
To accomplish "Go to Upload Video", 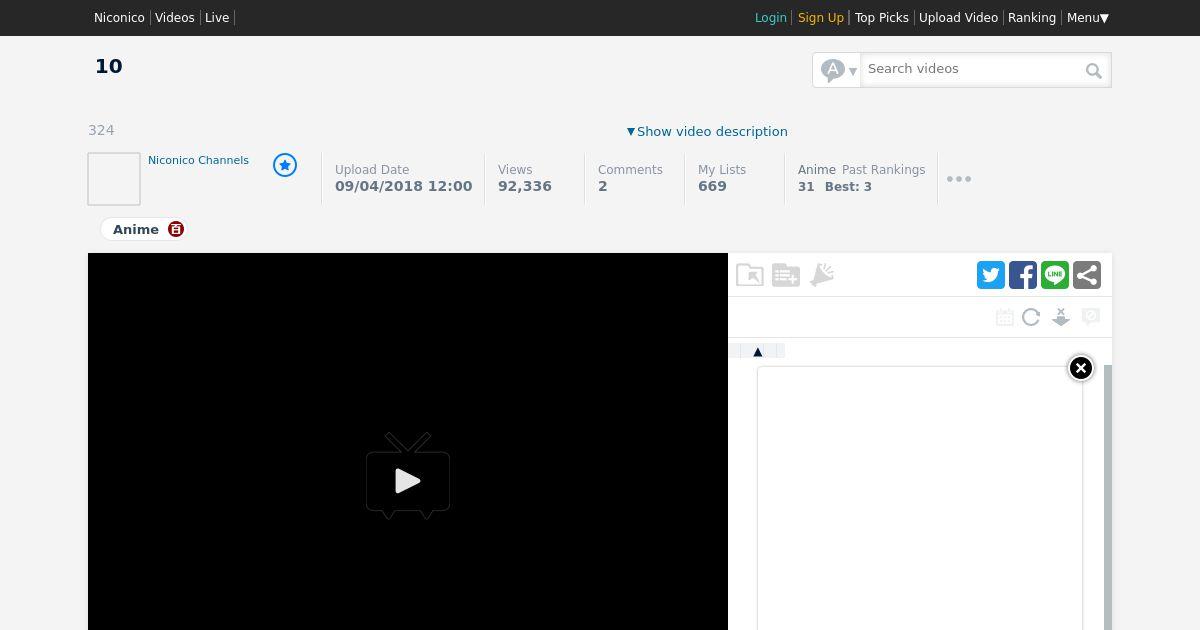I will [x=958, y=18].
